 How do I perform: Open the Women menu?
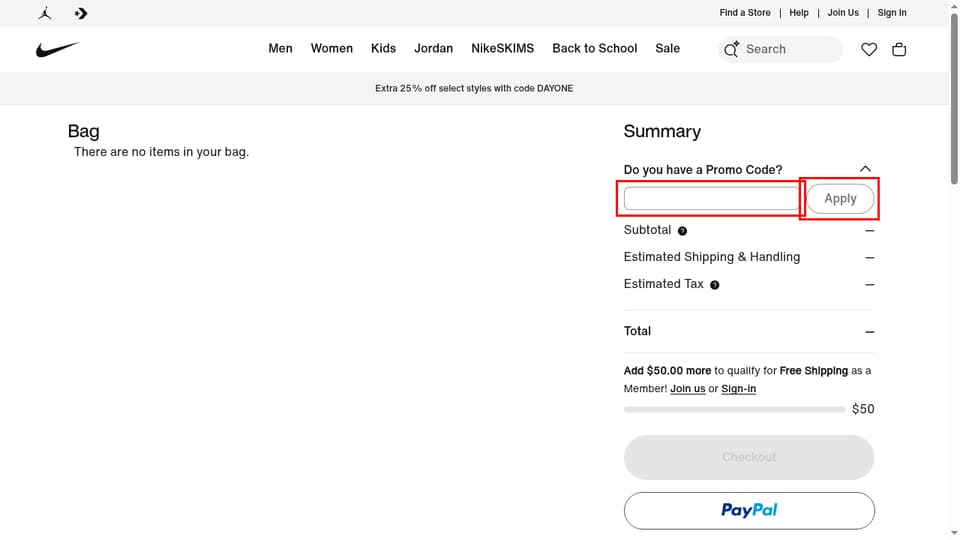click(x=332, y=48)
